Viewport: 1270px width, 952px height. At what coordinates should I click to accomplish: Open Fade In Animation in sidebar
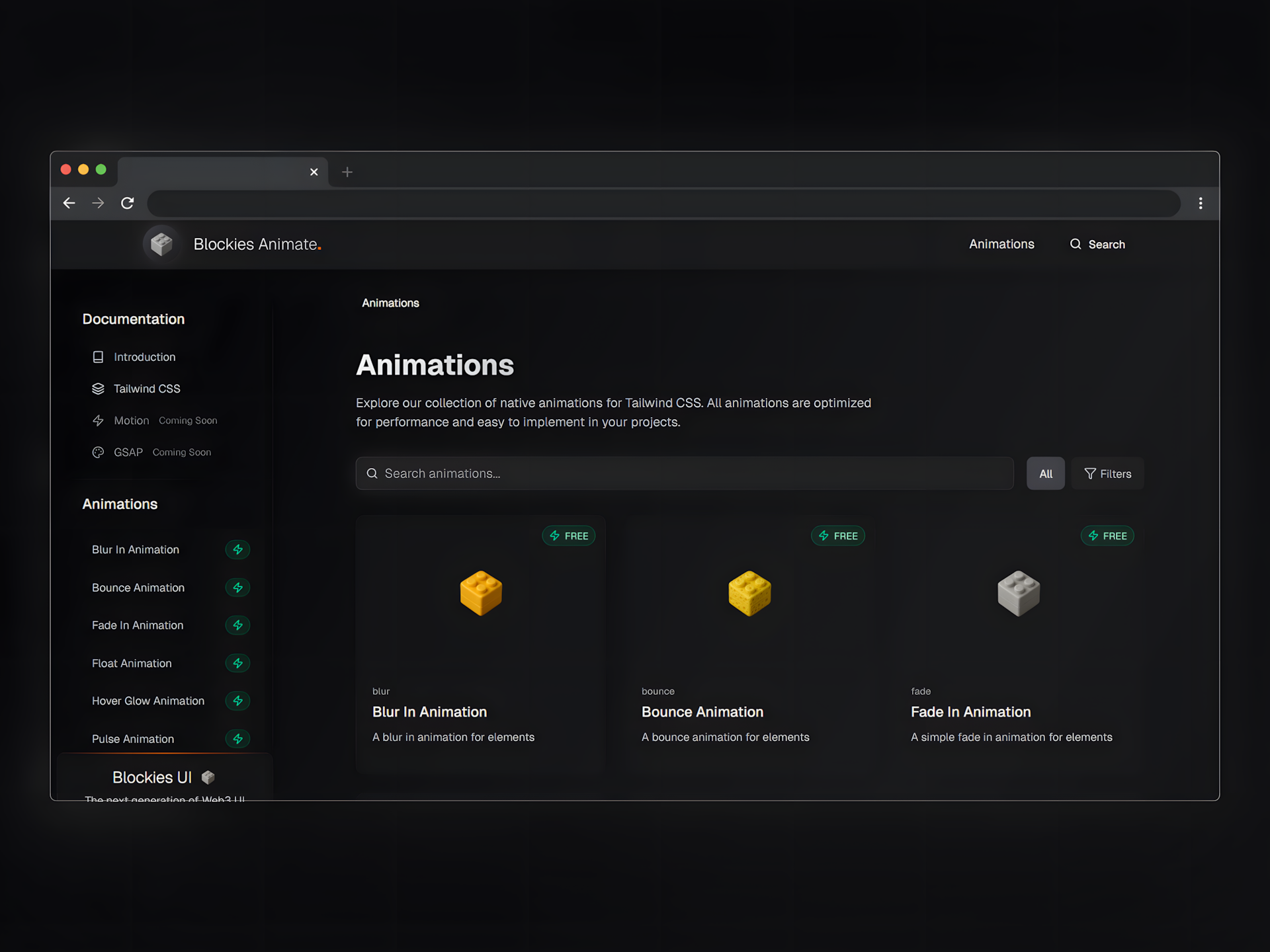click(x=138, y=625)
